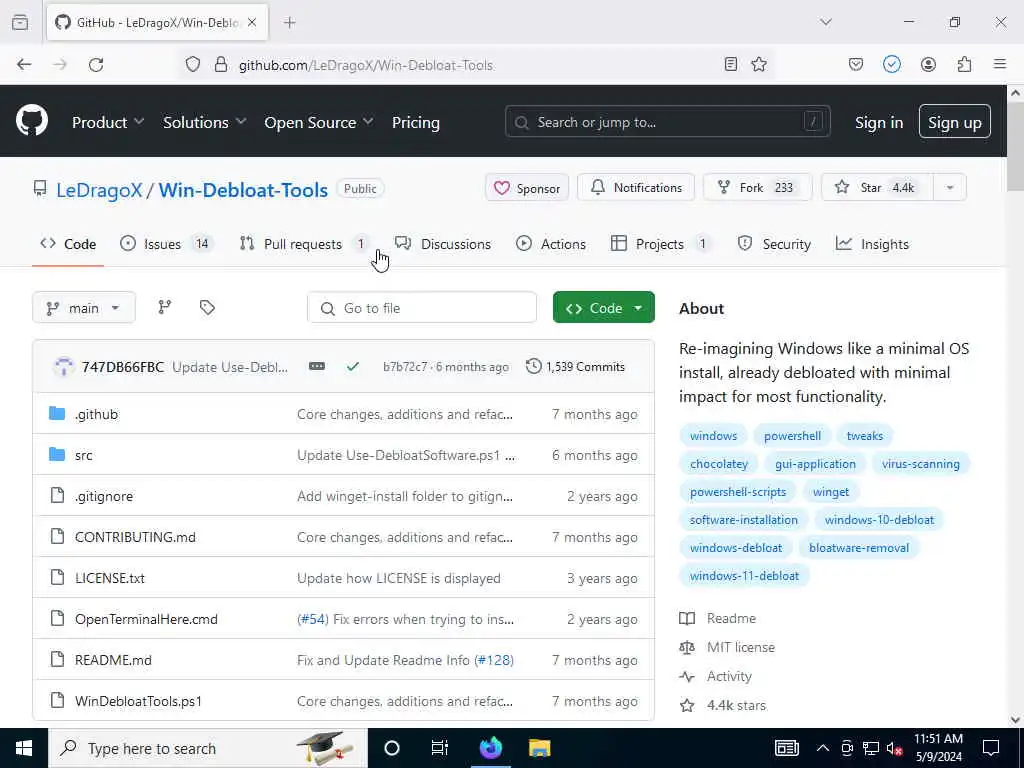Screen dimensions: 1024x768
Task: Click the Sponsor button
Action: [526, 187]
